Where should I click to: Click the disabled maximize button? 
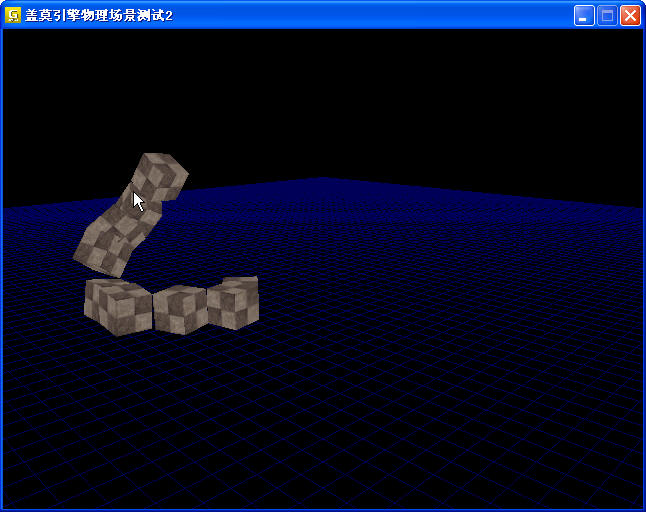pos(607,16)
